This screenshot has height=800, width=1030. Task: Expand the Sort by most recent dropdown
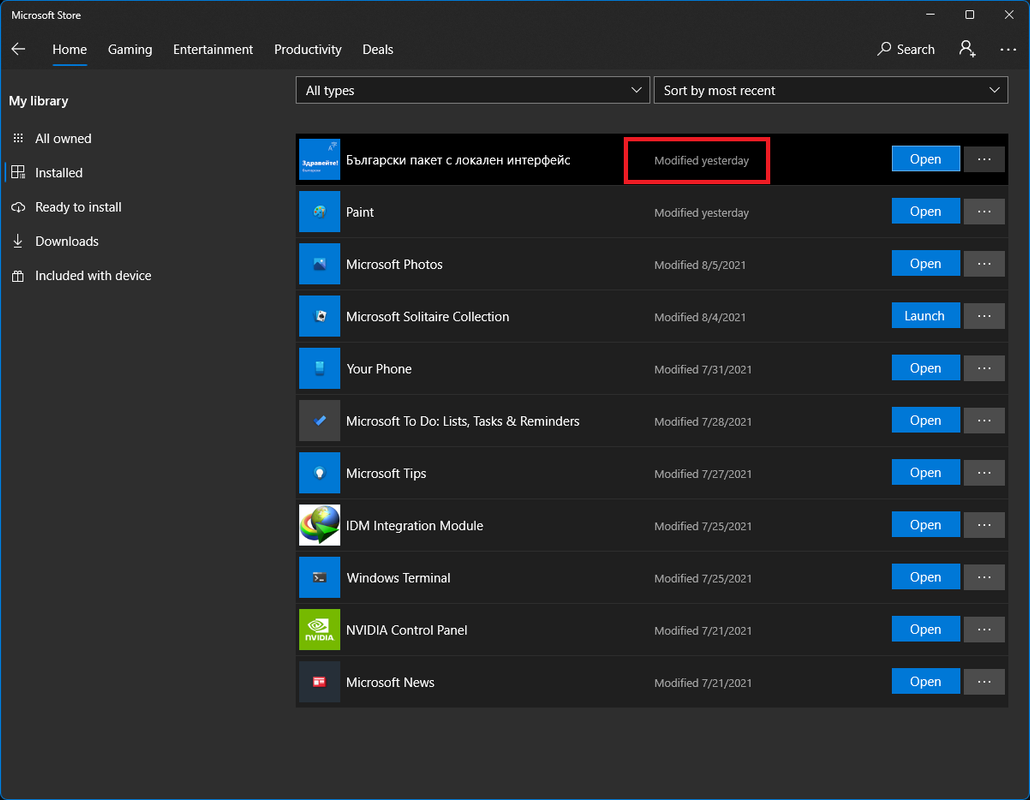(x=830, y=90)
